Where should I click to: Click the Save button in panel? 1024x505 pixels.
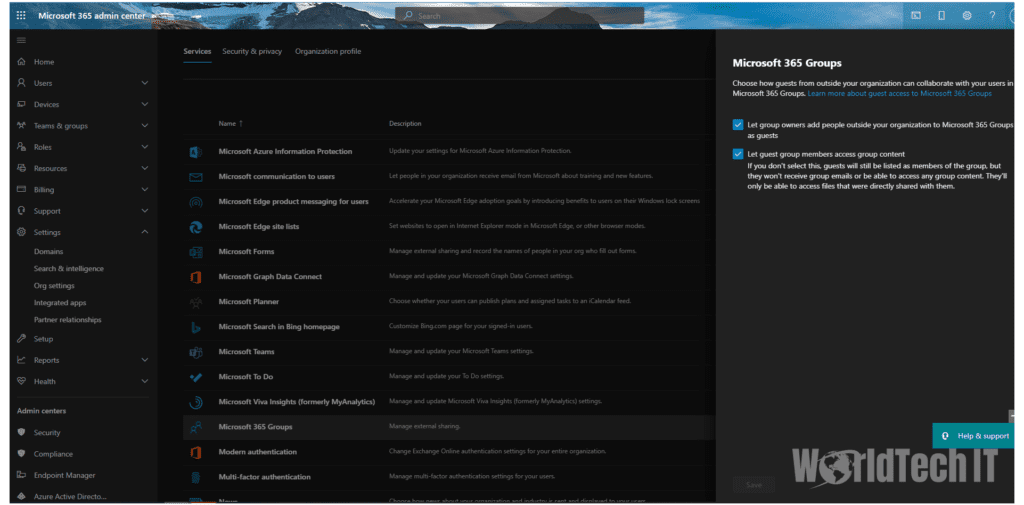click(x=754, y=485)
